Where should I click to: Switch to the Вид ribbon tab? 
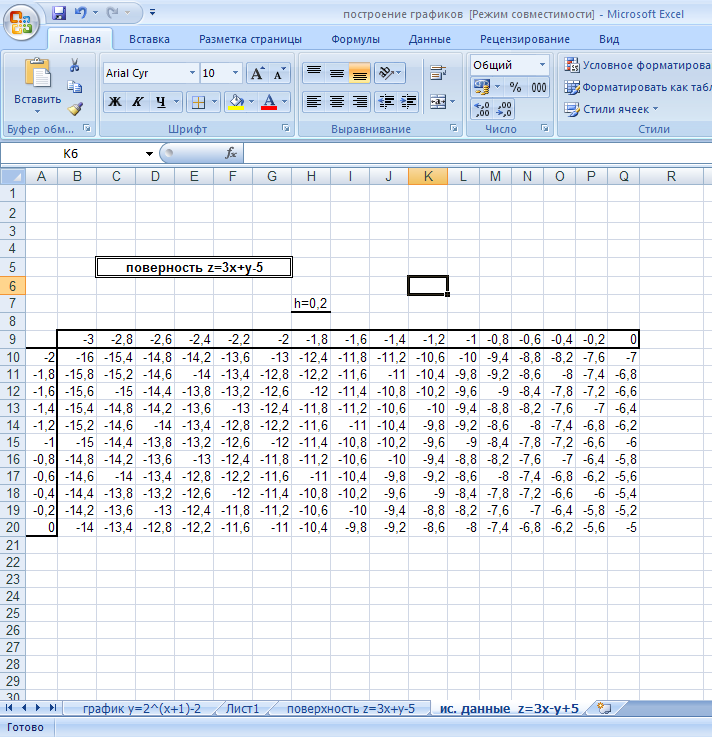pyautogui.click(x=609, y=39)
